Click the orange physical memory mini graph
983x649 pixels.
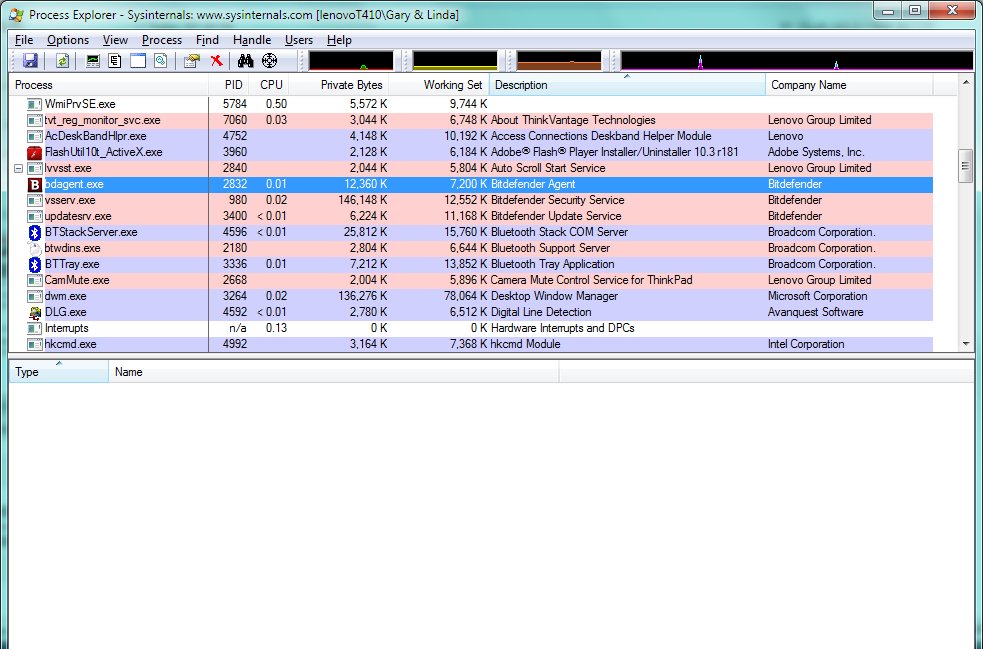tap(559, 60)
